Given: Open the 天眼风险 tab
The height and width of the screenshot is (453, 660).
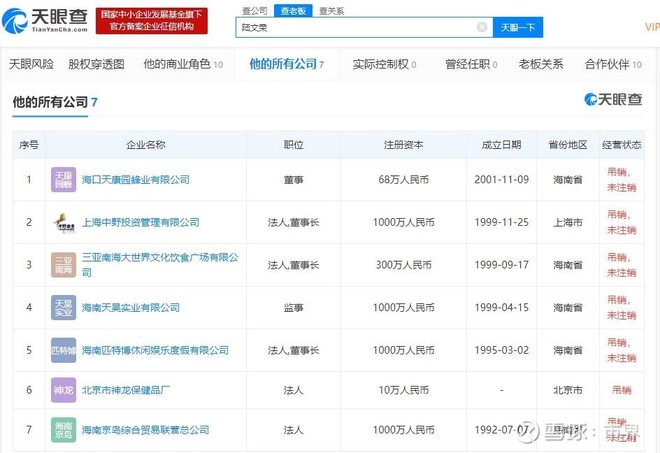Looking at the screenshot, I should tap(32, 64).
